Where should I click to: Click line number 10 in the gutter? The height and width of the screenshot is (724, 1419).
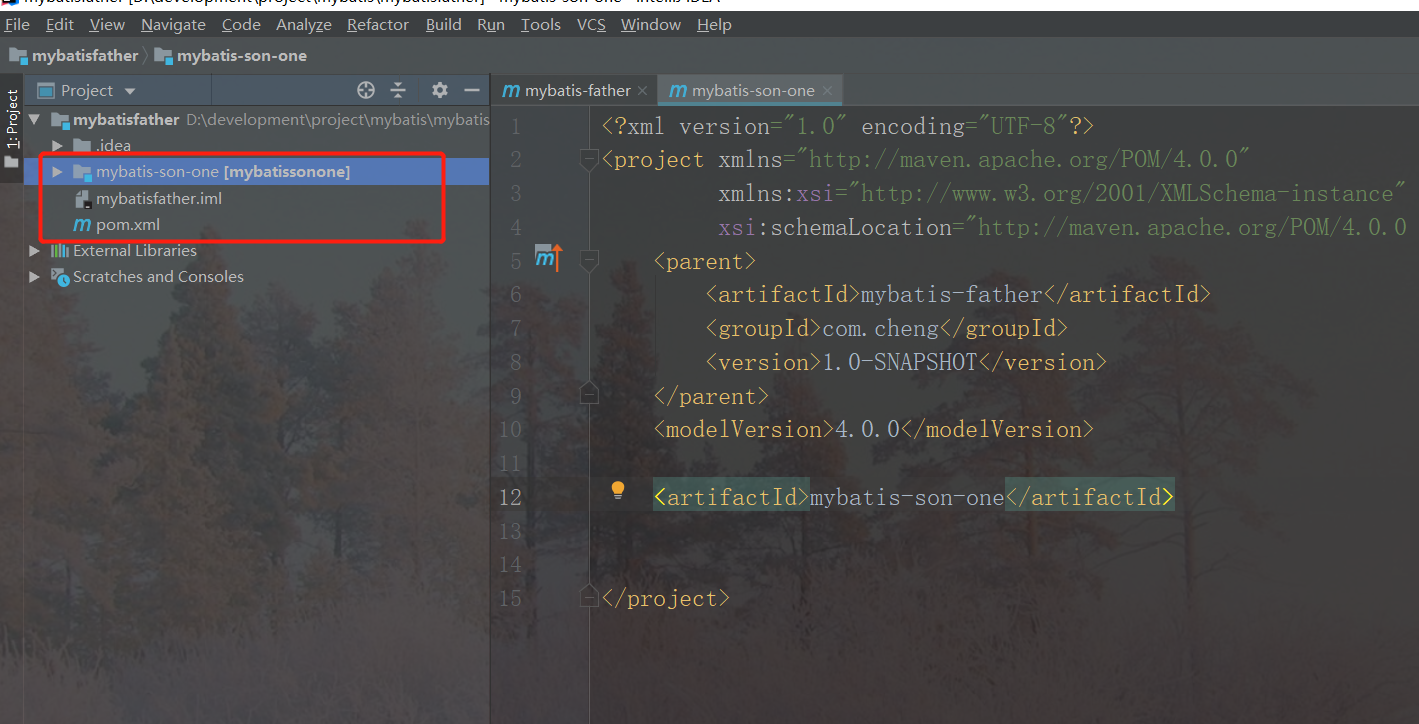510,430
